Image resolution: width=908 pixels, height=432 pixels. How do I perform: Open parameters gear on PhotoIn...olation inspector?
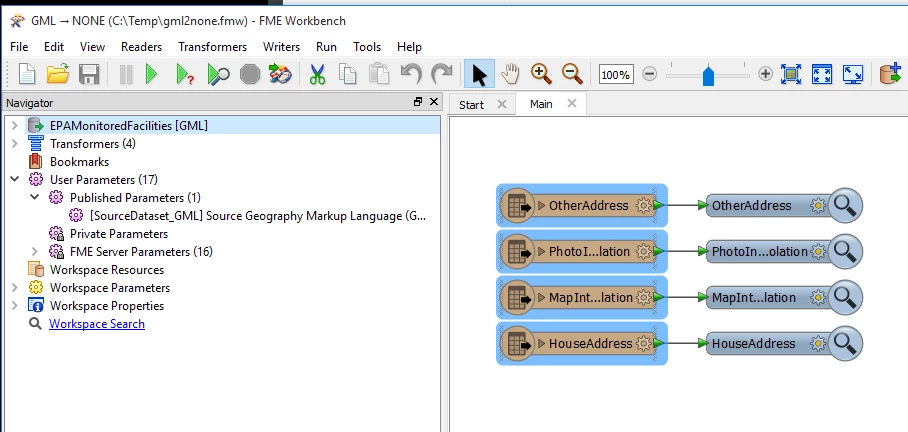(818, 252)
